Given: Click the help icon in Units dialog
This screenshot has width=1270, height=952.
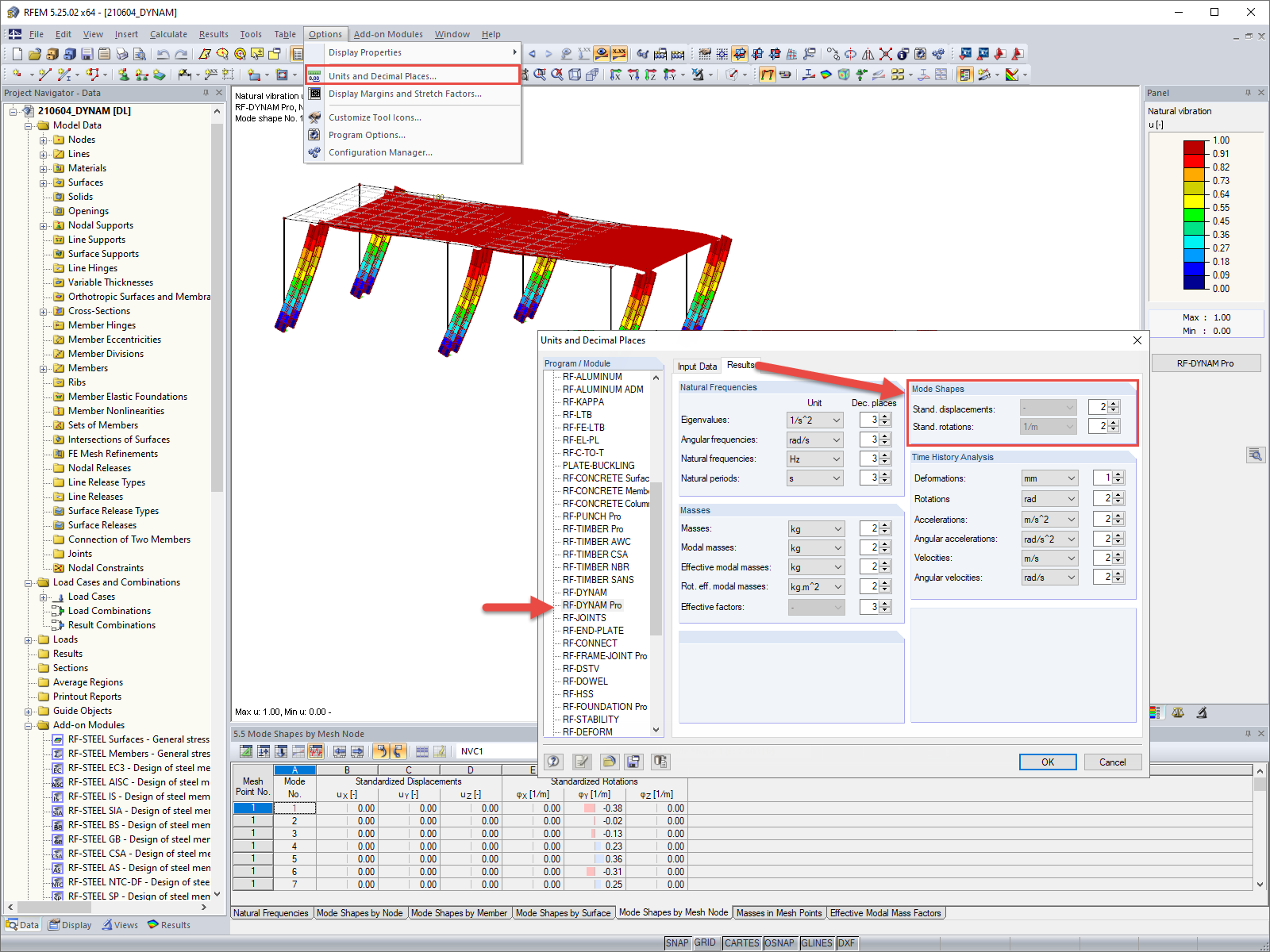Looking at the screenshot, I should (554, 762).
